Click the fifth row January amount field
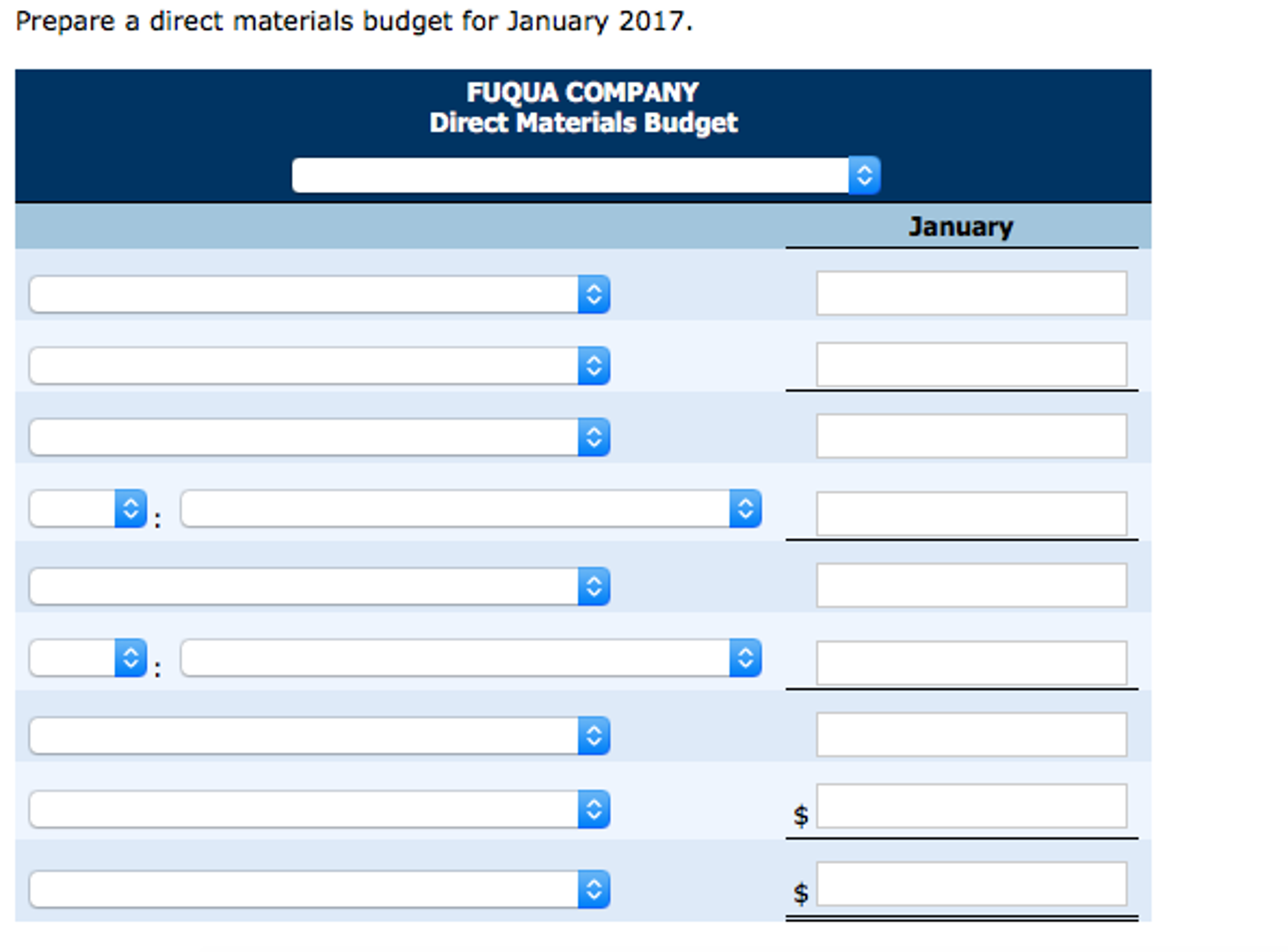 pos(971,585)
